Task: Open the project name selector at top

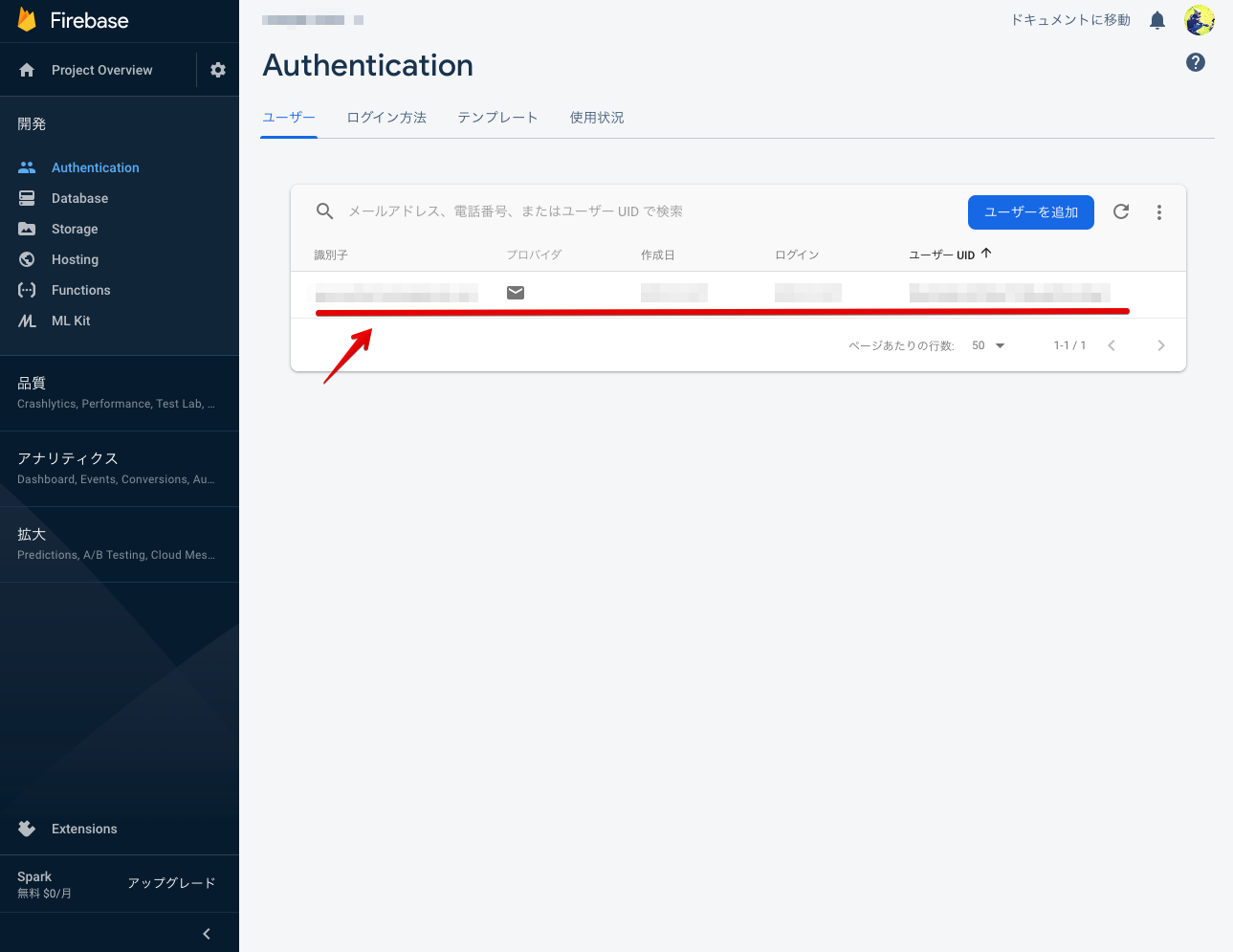Action: point(313,20)
